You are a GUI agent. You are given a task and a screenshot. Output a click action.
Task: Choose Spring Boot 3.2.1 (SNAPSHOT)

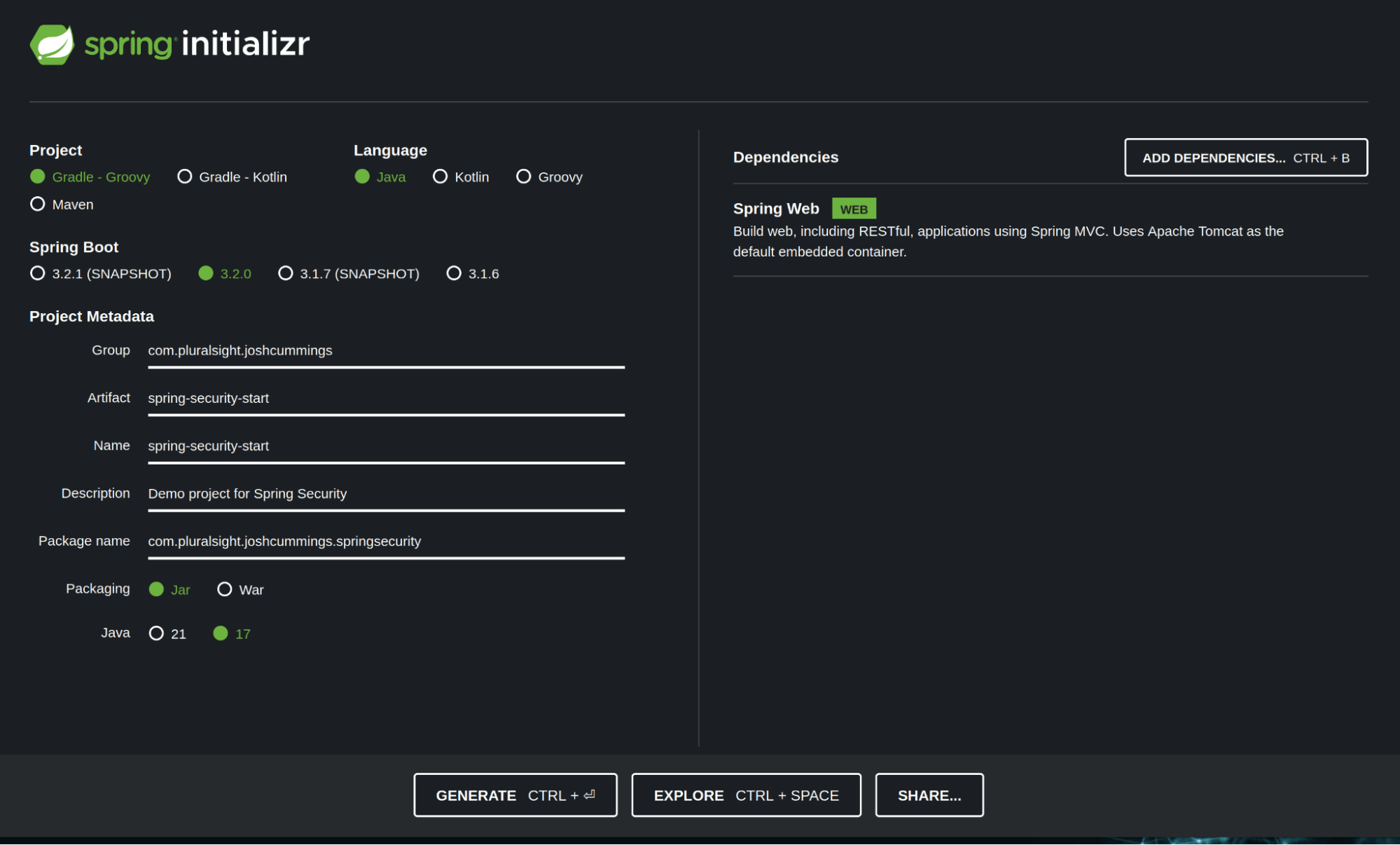(x=101, y=274)
